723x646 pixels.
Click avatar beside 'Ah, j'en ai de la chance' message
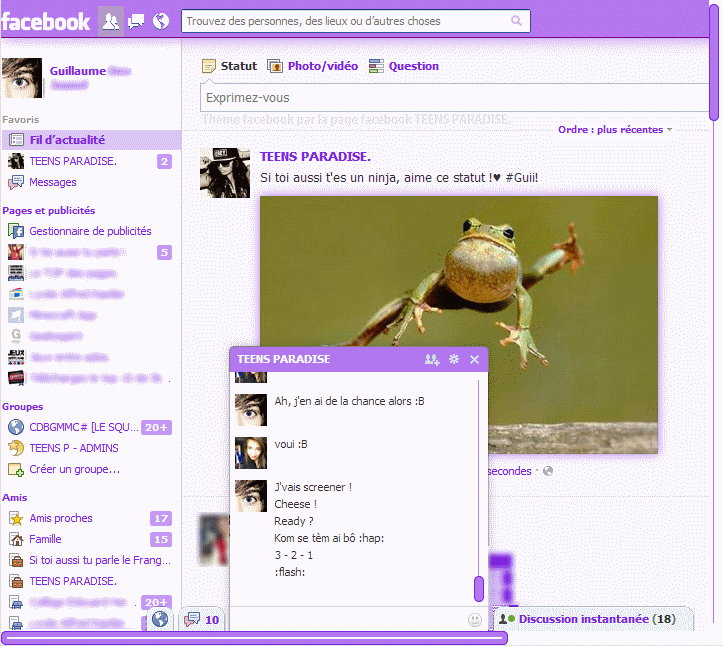[x=251, y=409]
